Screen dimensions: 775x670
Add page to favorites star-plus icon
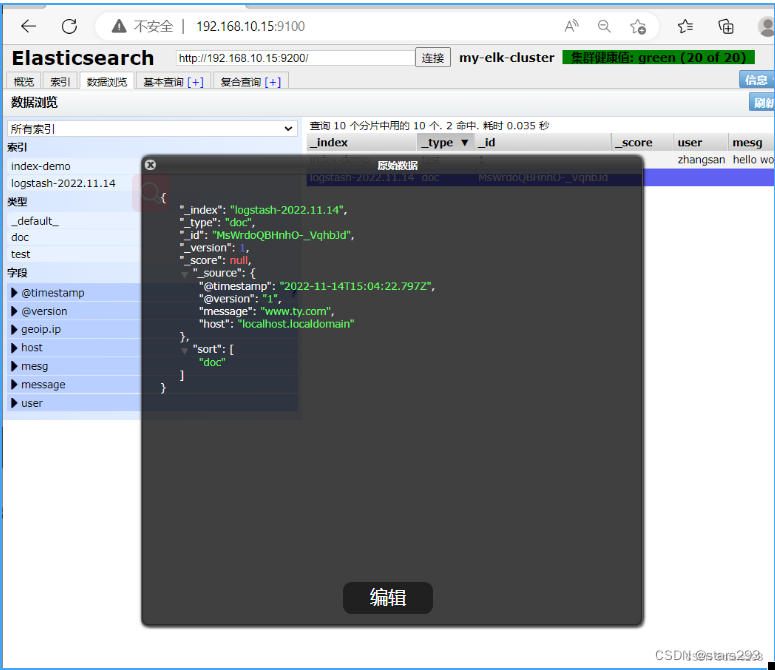(638, 26)
